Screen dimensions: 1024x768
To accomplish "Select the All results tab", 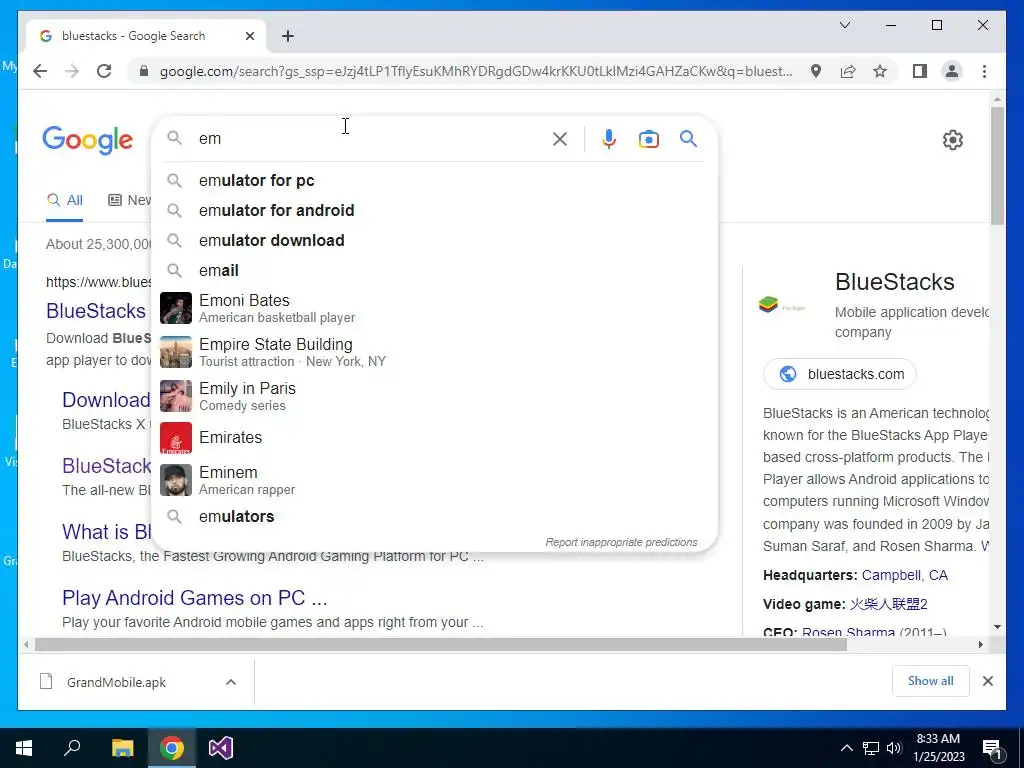I will 65,200.
